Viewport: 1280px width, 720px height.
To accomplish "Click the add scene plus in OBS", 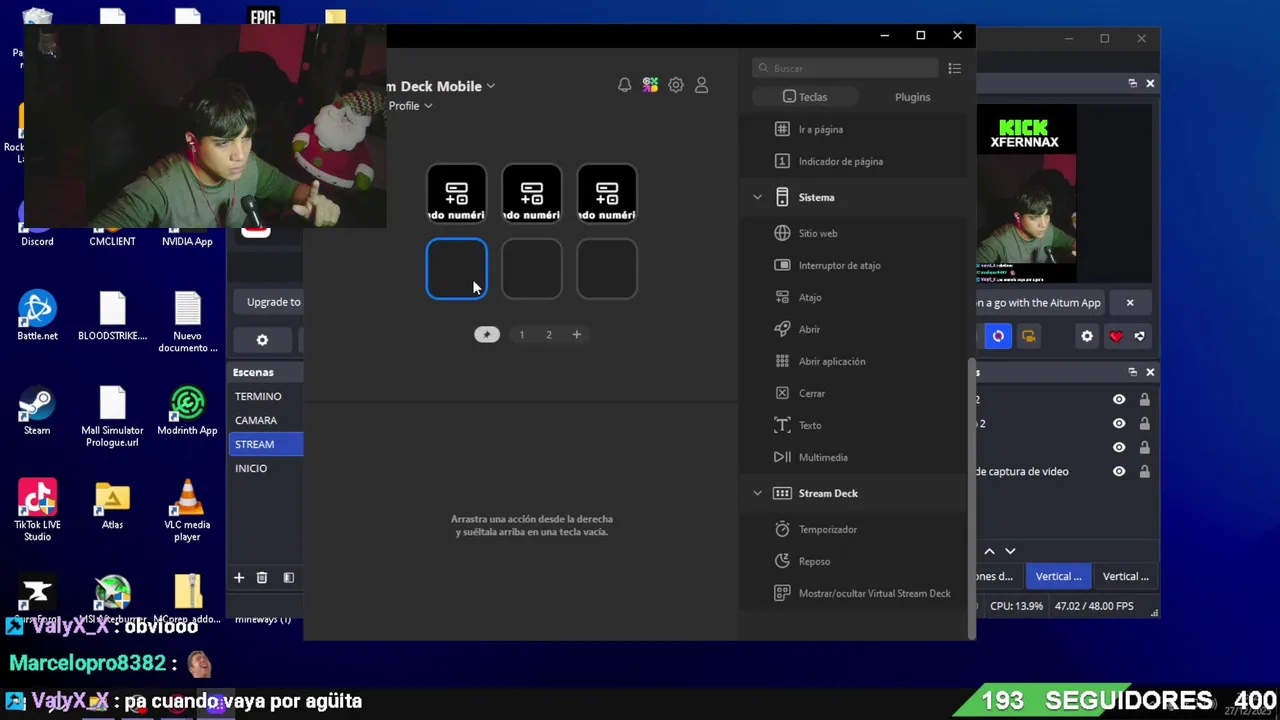I will tap(239, 577).
